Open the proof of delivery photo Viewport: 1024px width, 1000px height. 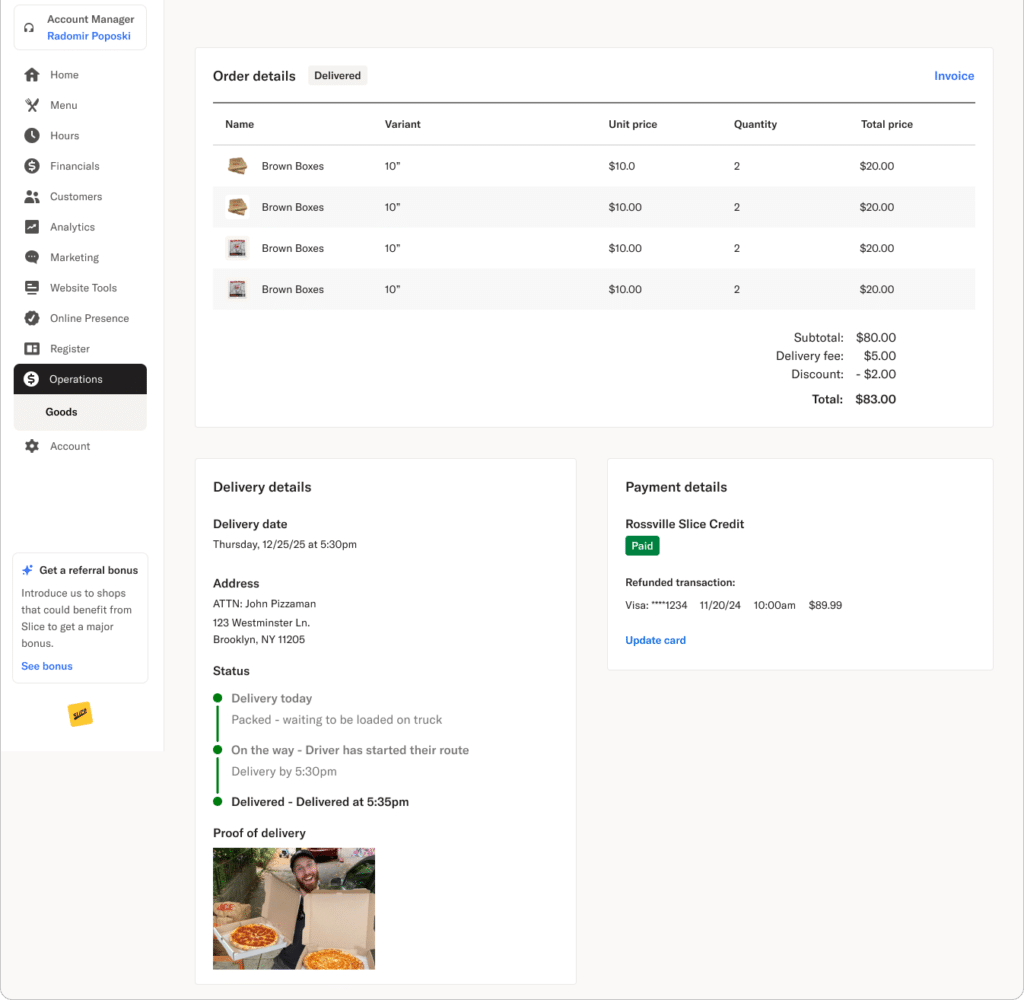(x=294, y=909)
